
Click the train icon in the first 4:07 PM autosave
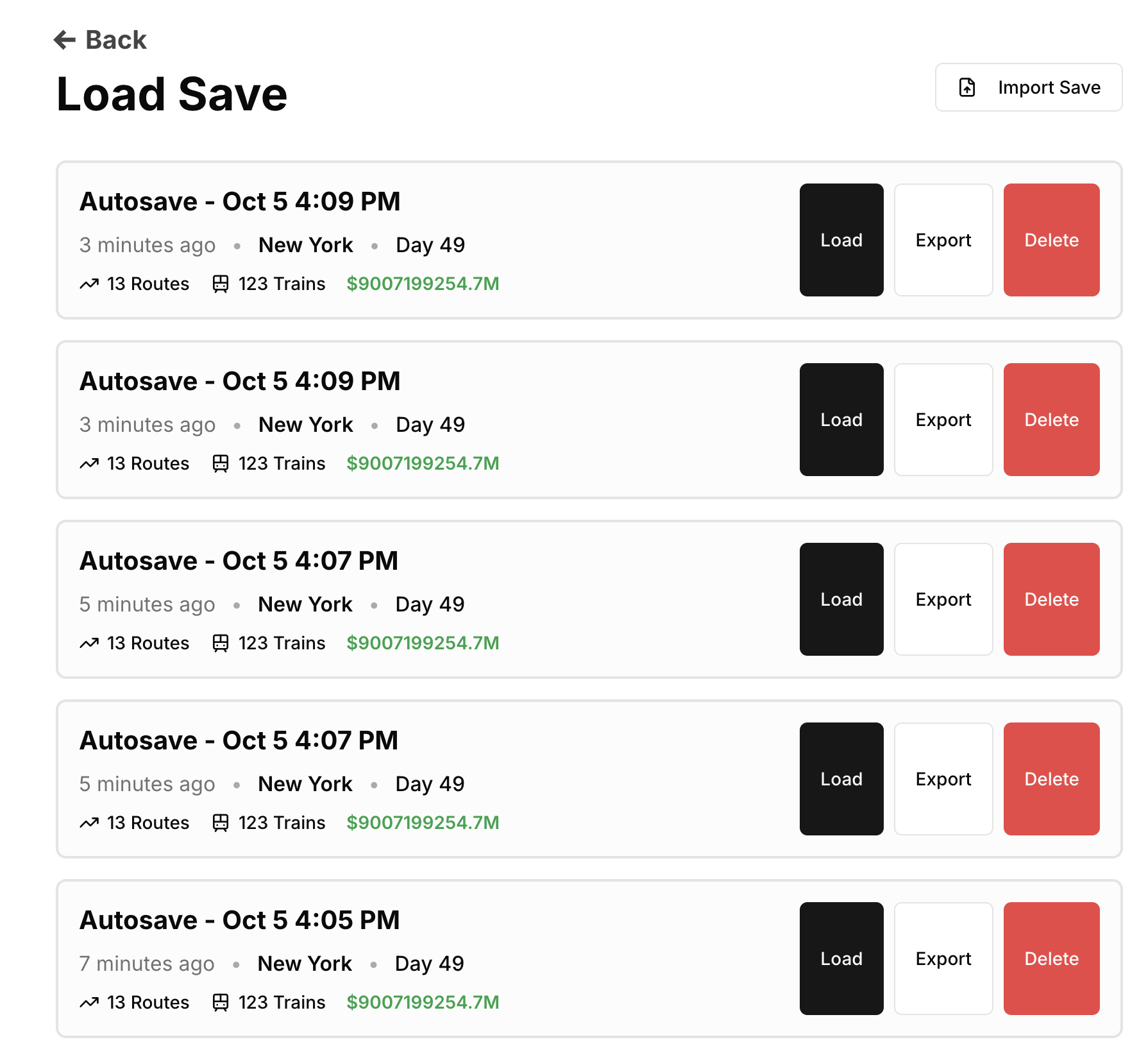coord(221,643)
